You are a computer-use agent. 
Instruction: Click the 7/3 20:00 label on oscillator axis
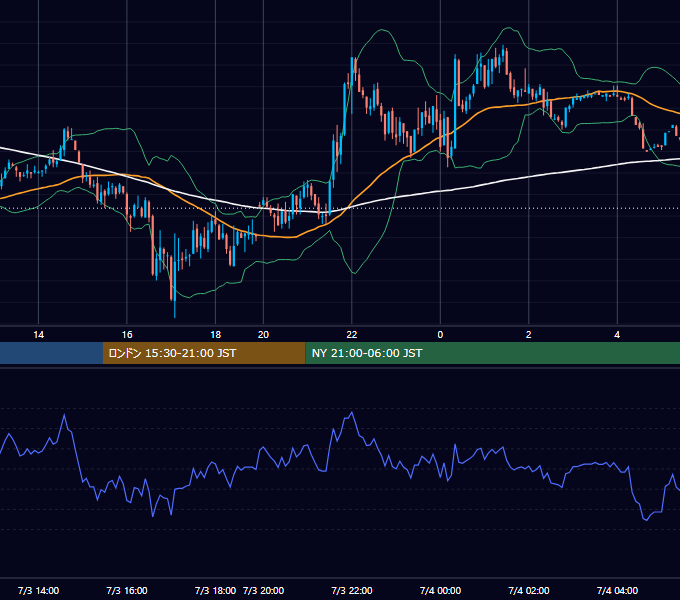[x=263, y=590]
